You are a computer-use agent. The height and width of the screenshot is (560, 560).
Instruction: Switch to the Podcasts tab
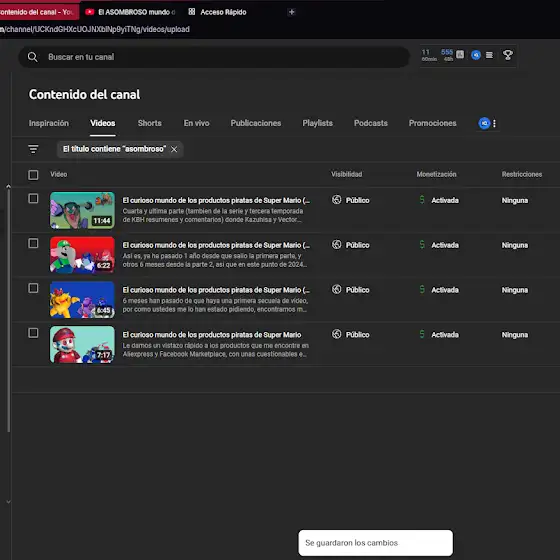pyautogui.click(x=371, y=123)
